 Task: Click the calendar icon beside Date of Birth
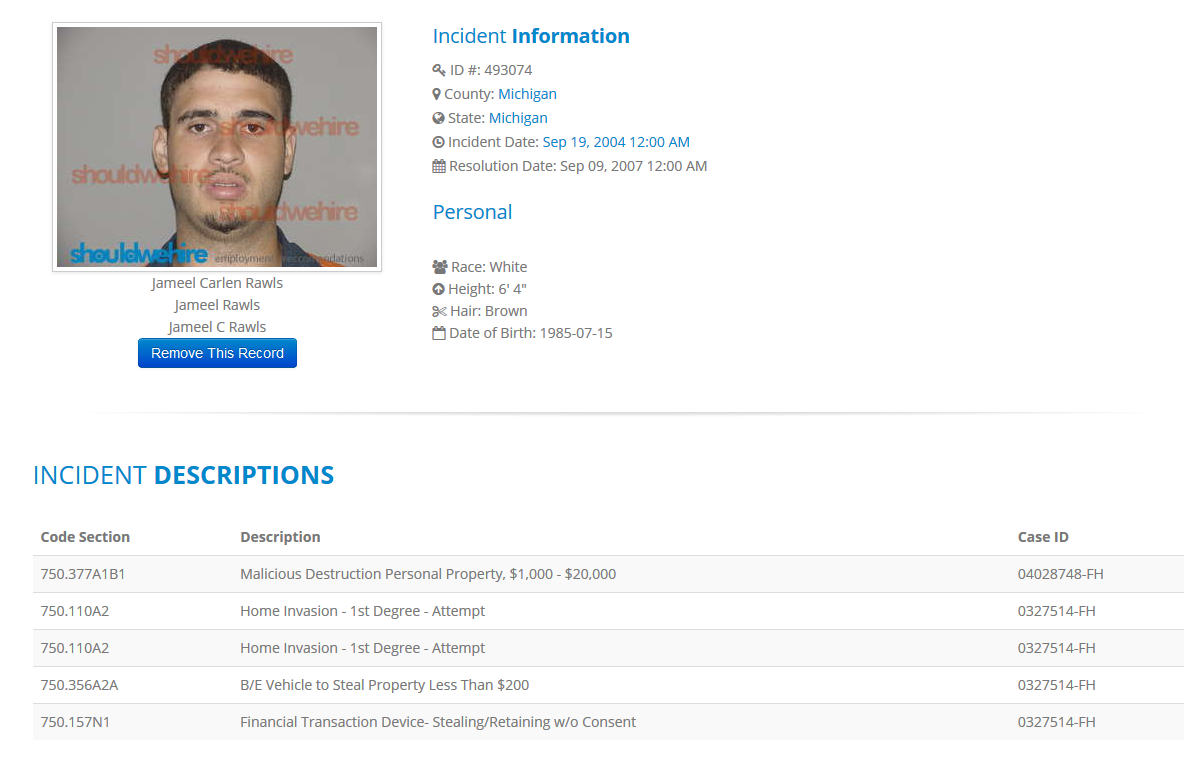coord(439,333)
